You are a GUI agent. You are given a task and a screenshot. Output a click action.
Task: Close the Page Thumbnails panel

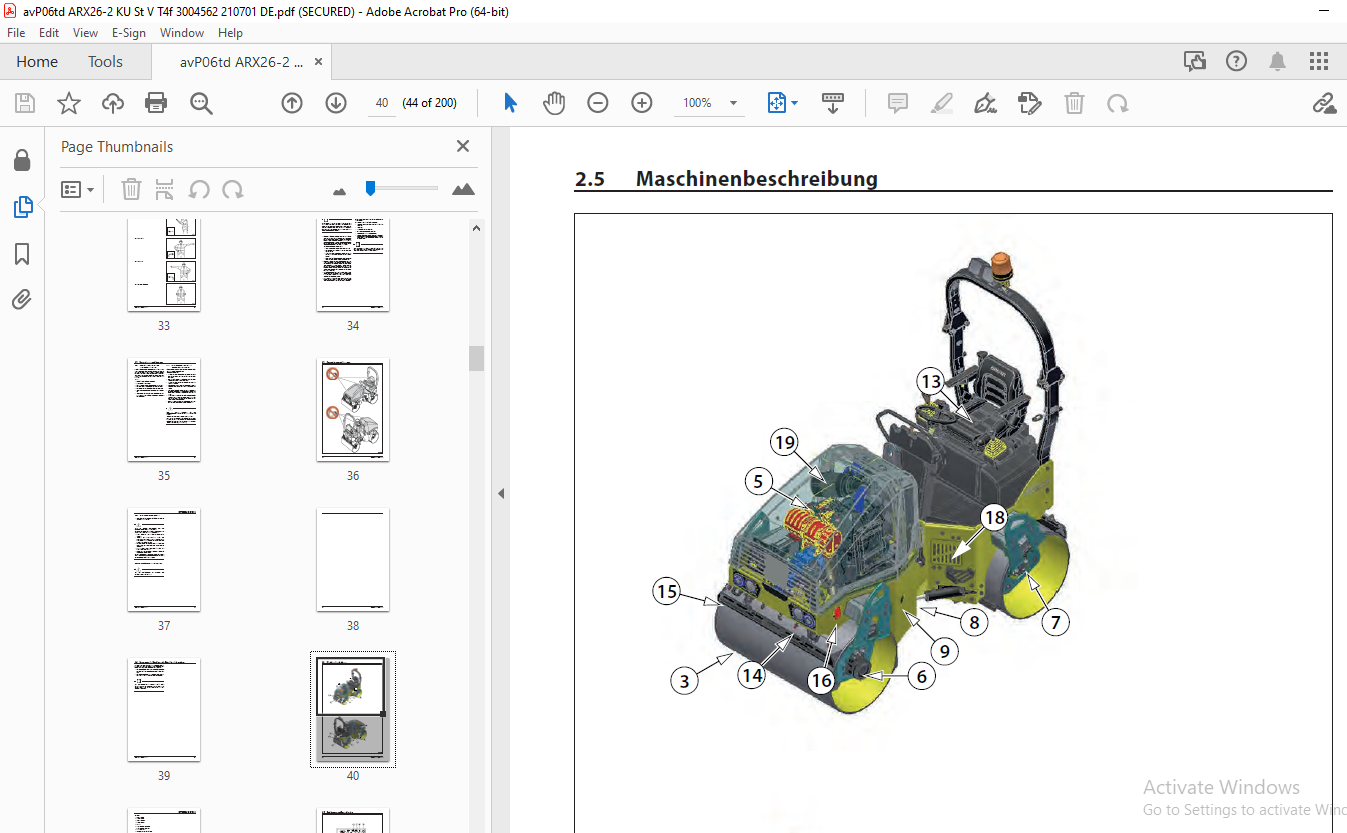pos(463,146)
